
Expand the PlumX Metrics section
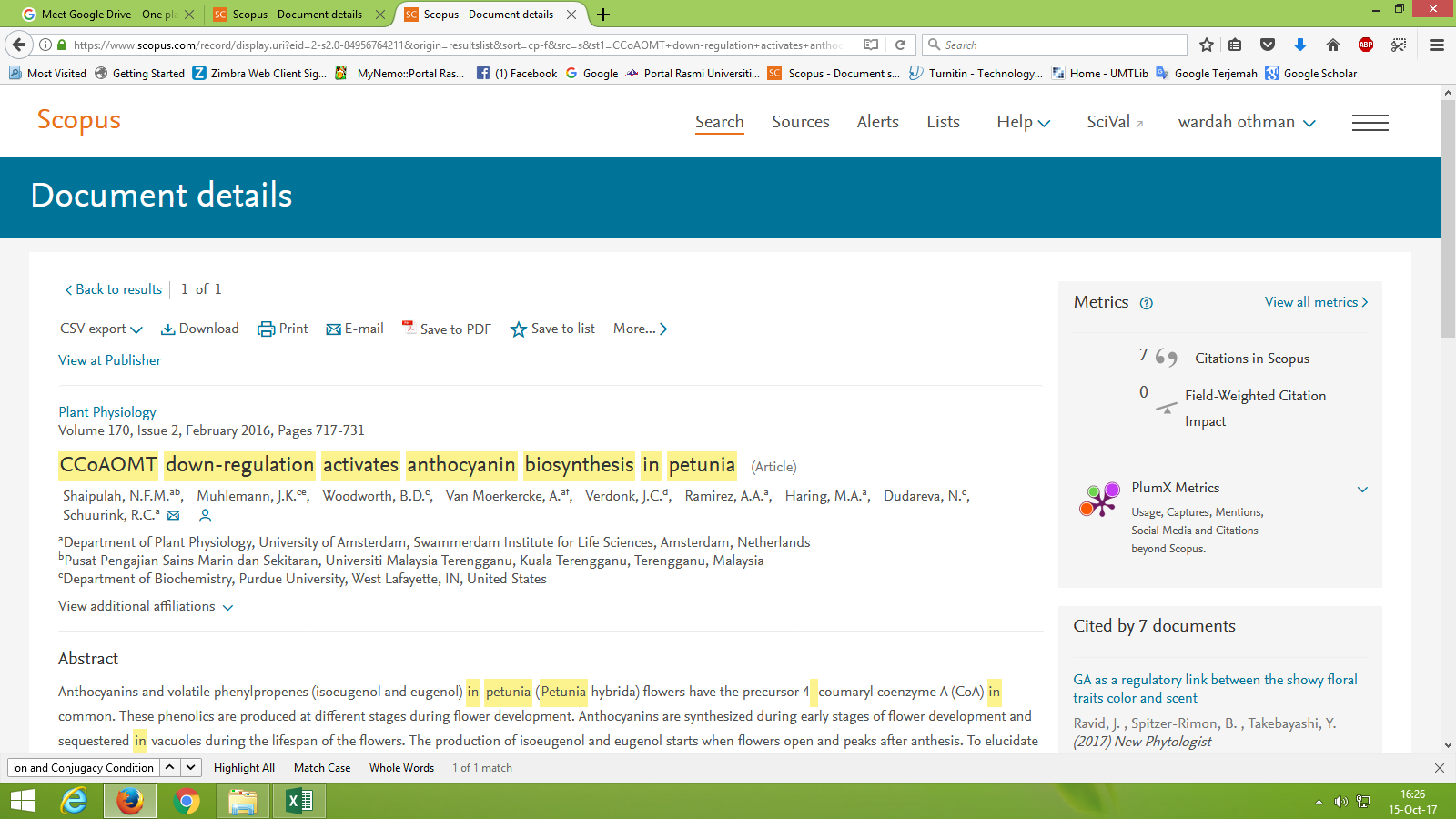click(x=1362, y=490)
